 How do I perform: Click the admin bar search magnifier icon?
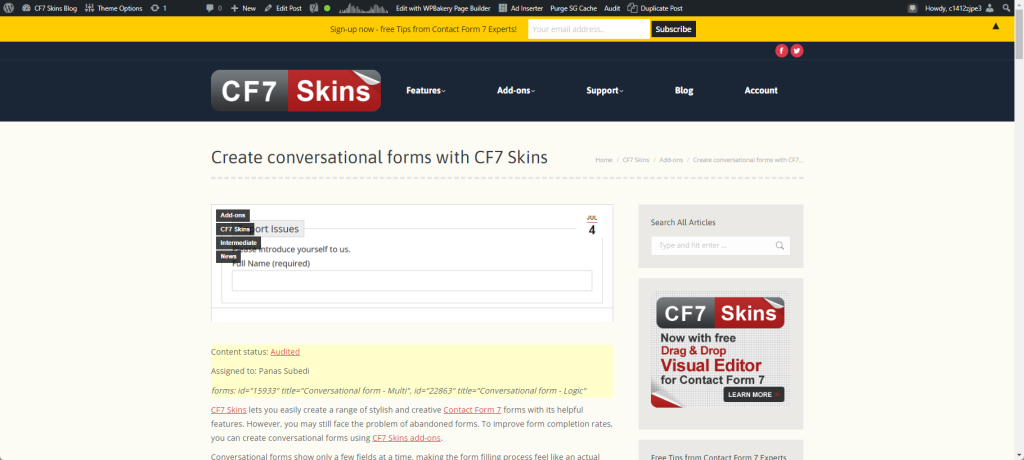(1006, 7)
